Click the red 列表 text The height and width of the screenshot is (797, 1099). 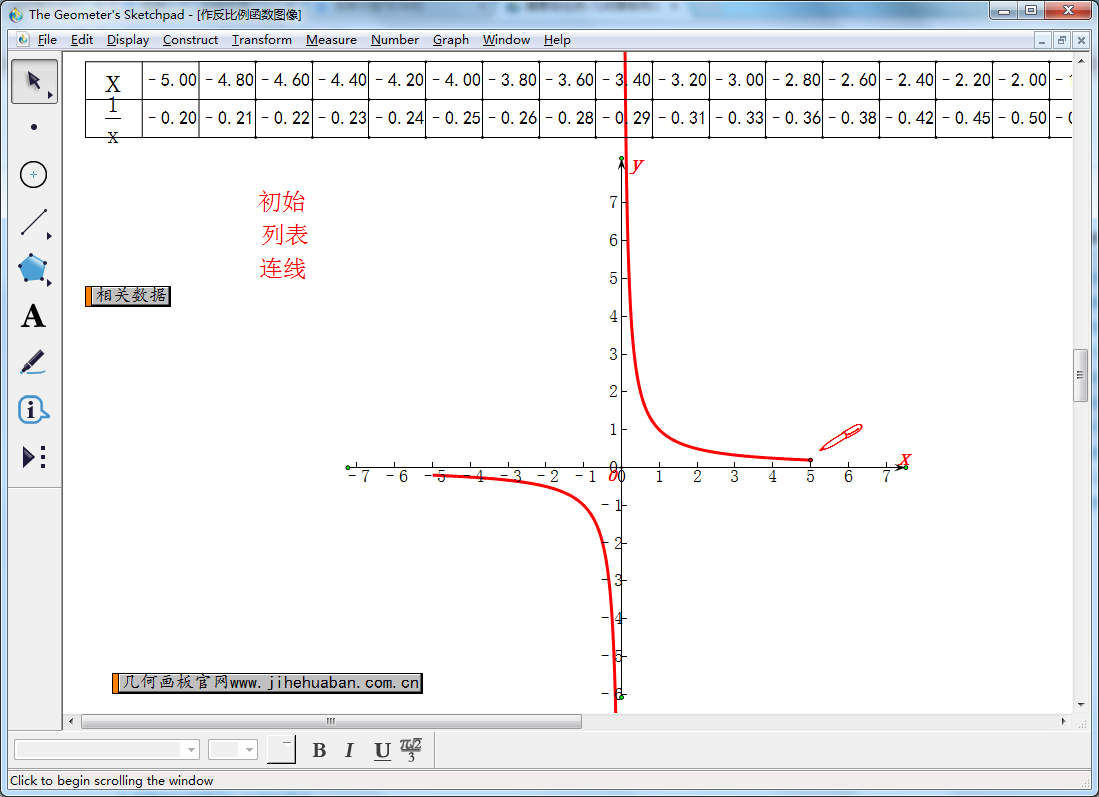click(285, 235)
